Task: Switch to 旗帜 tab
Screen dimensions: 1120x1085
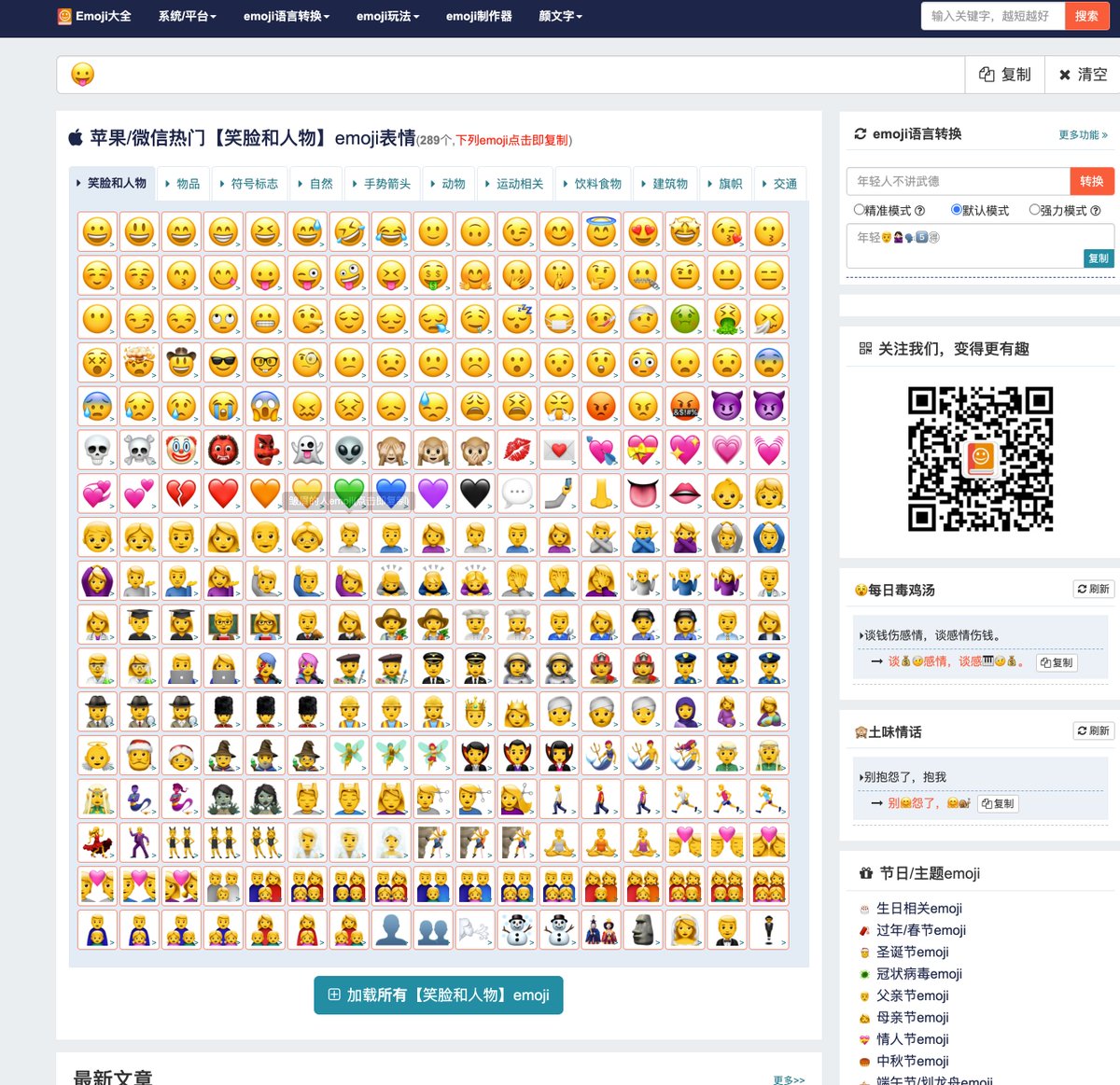Action: point(725,184)
